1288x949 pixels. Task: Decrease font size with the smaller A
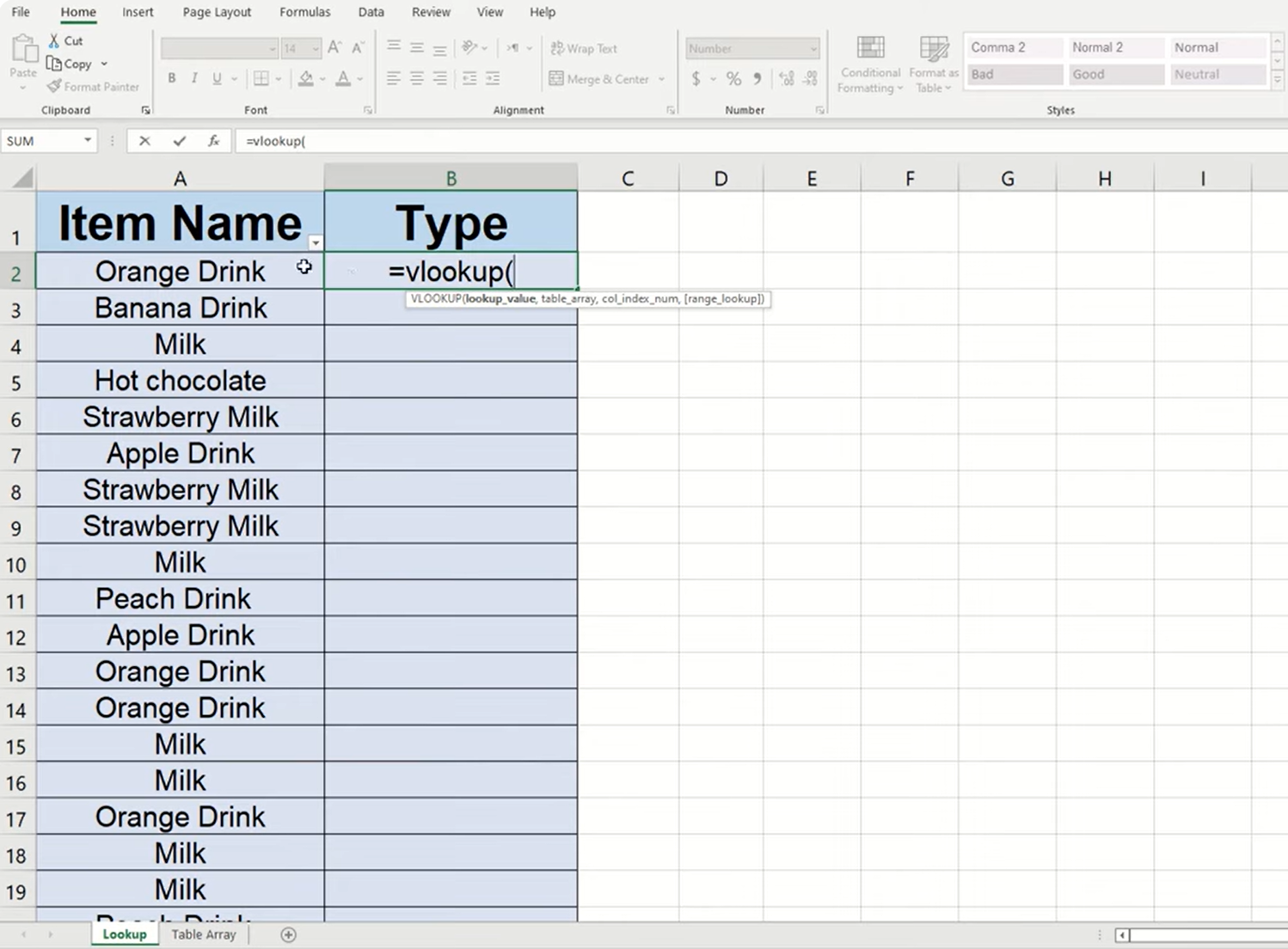coord(358,48)
